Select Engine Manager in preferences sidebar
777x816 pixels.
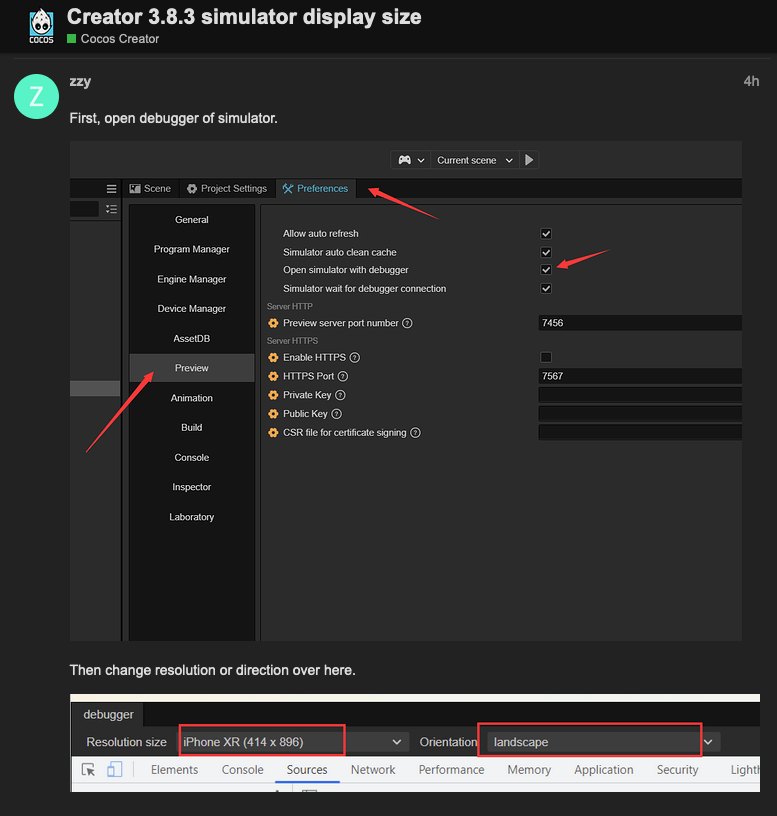point(192,279)
